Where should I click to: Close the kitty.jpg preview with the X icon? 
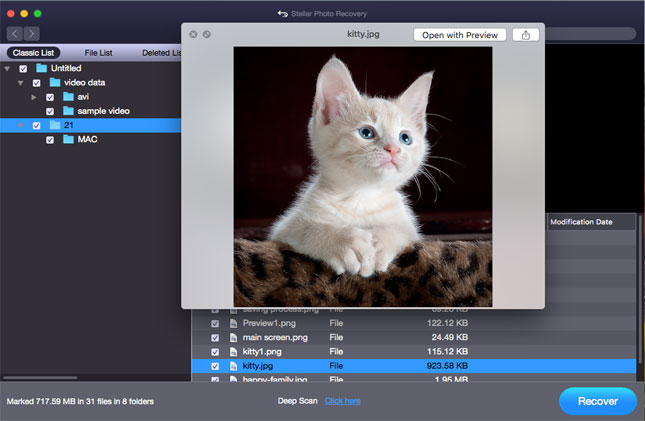pos(193,34)
